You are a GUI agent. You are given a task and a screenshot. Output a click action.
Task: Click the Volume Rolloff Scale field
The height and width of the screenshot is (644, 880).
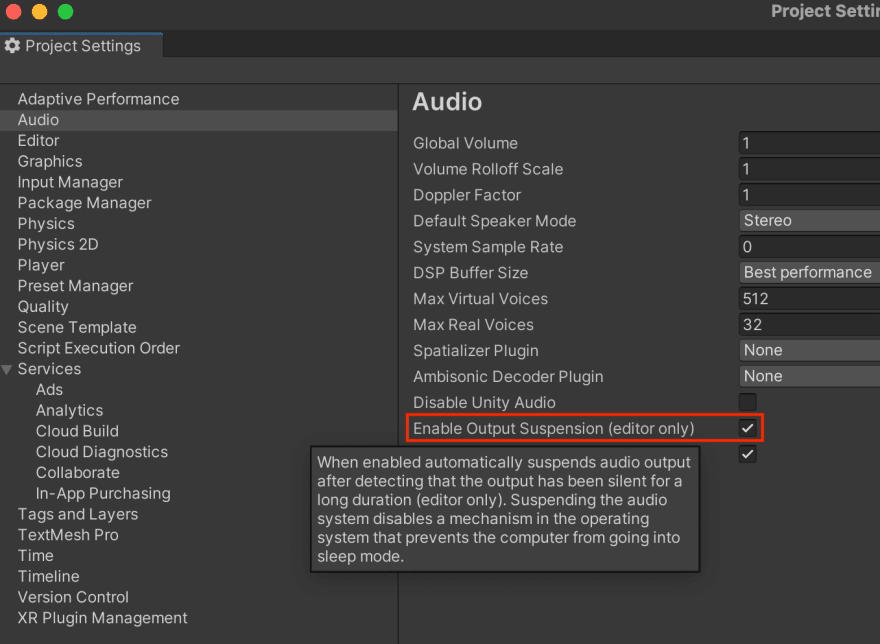coord(809,169)
